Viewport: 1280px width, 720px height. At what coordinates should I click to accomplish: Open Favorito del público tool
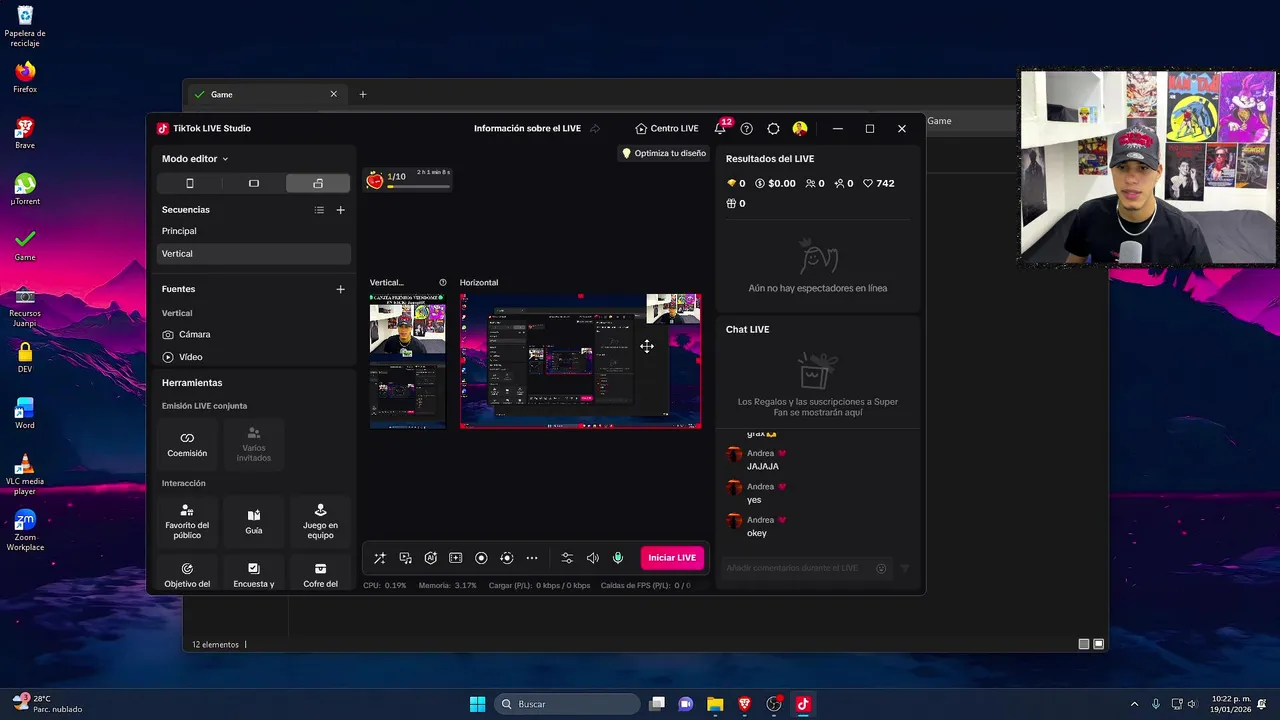187,521
